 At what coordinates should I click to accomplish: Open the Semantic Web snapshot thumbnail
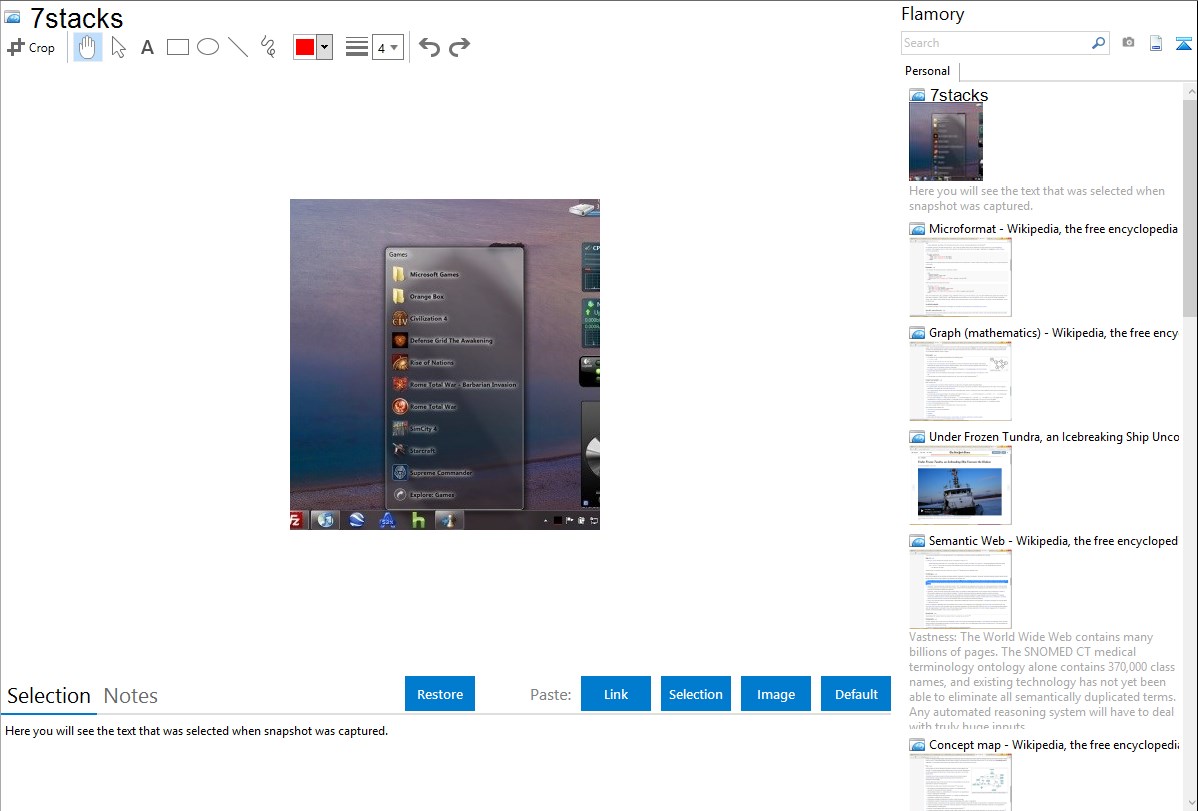pos(960,589)
